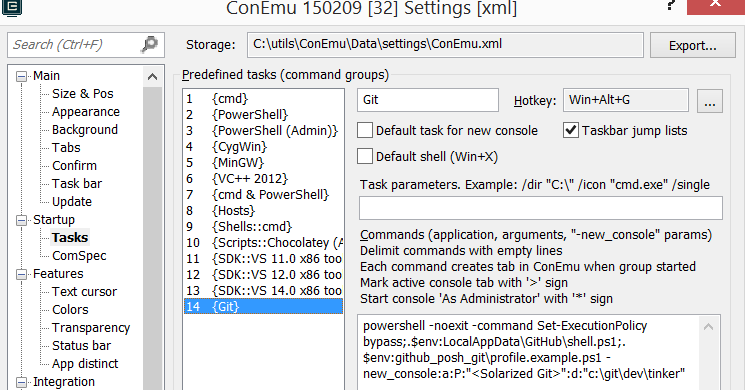Click into the Task parameters field
The image size is (745, 390).
[x=541, y=208]
